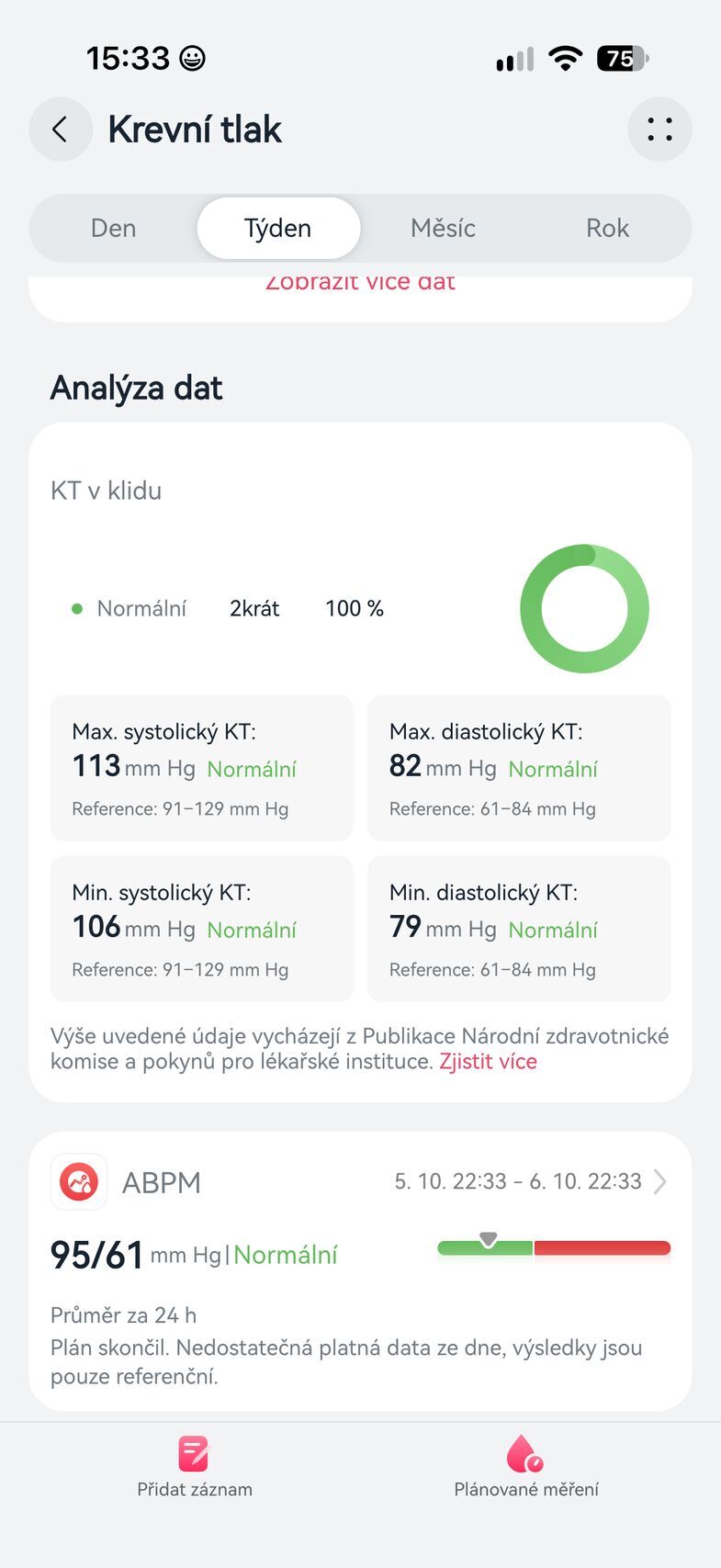This screenshot has height=1568, width=721.
Task: Tap the back arrow icon
Action: (x=61, y=130)
